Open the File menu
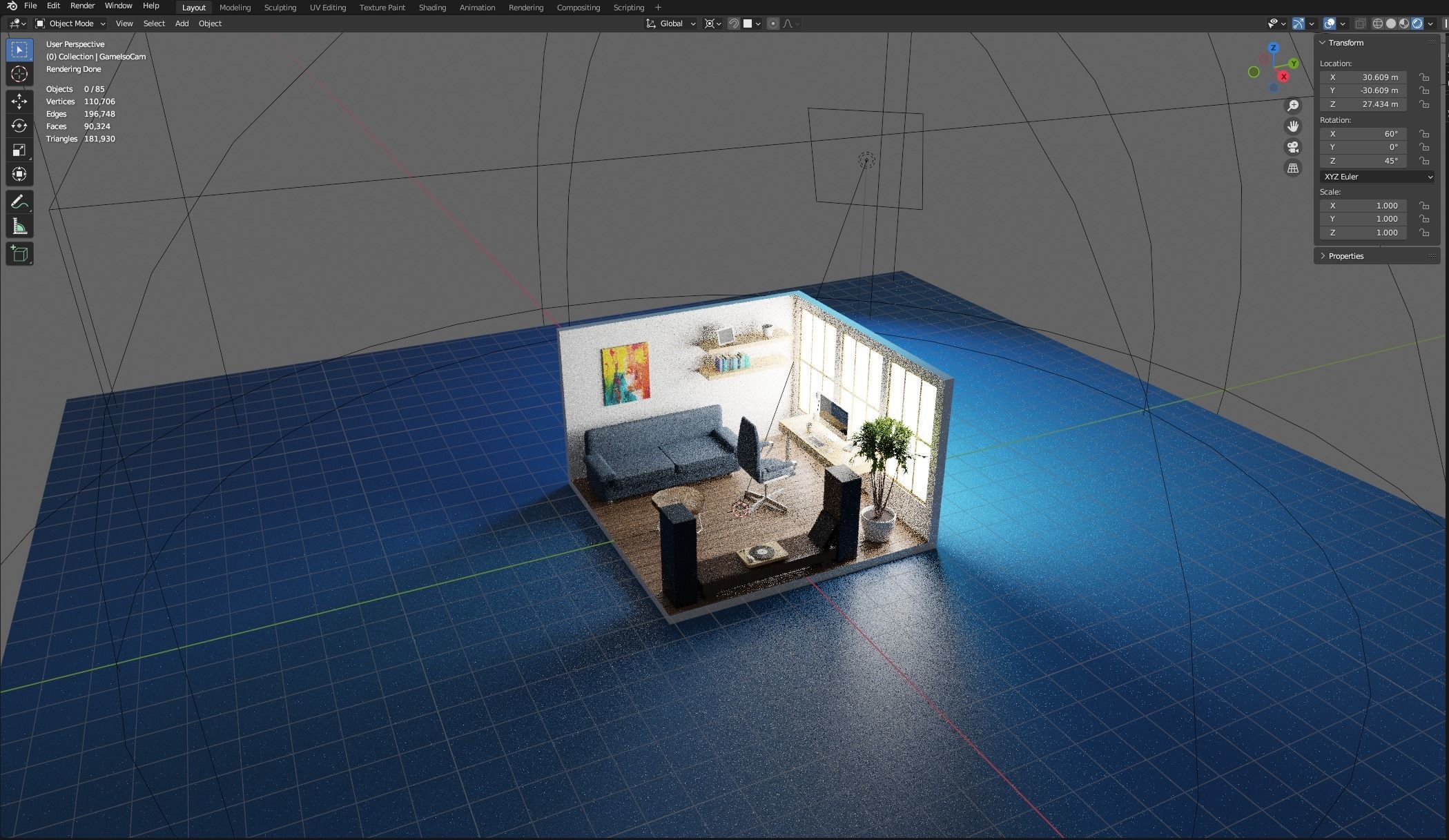This screenshot has height=840, width=1449. (x=30, y=6)
